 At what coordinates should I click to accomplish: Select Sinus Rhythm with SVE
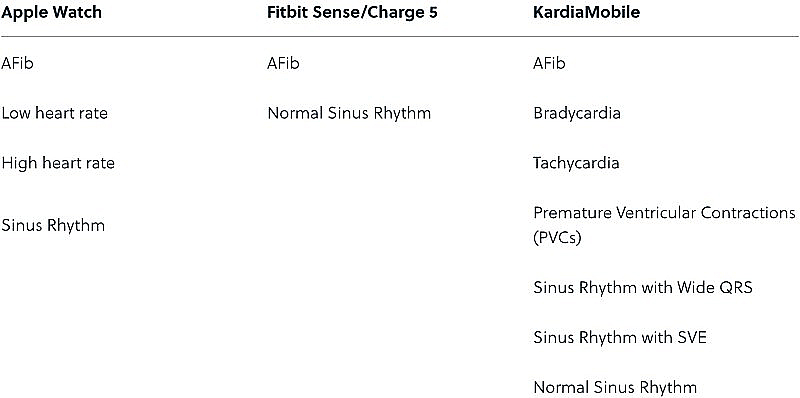point(620,337)
